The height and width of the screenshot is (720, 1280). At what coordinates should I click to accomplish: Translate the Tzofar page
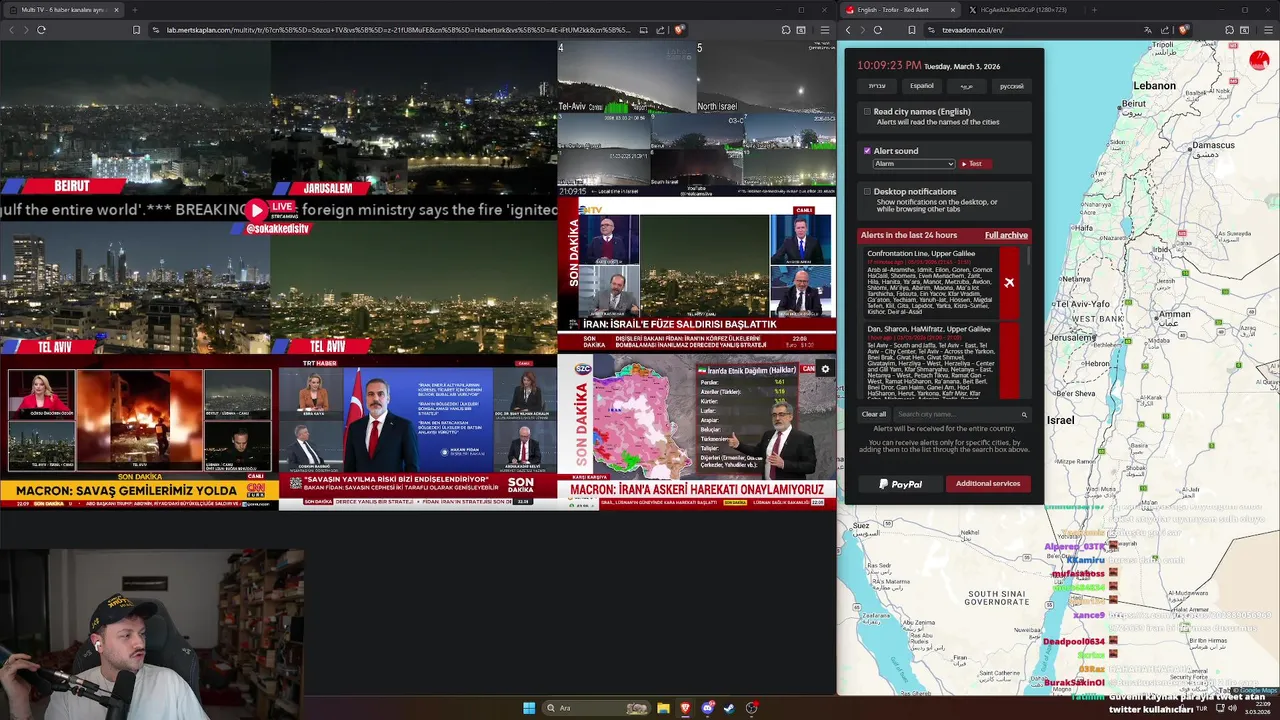[1147, 30]
